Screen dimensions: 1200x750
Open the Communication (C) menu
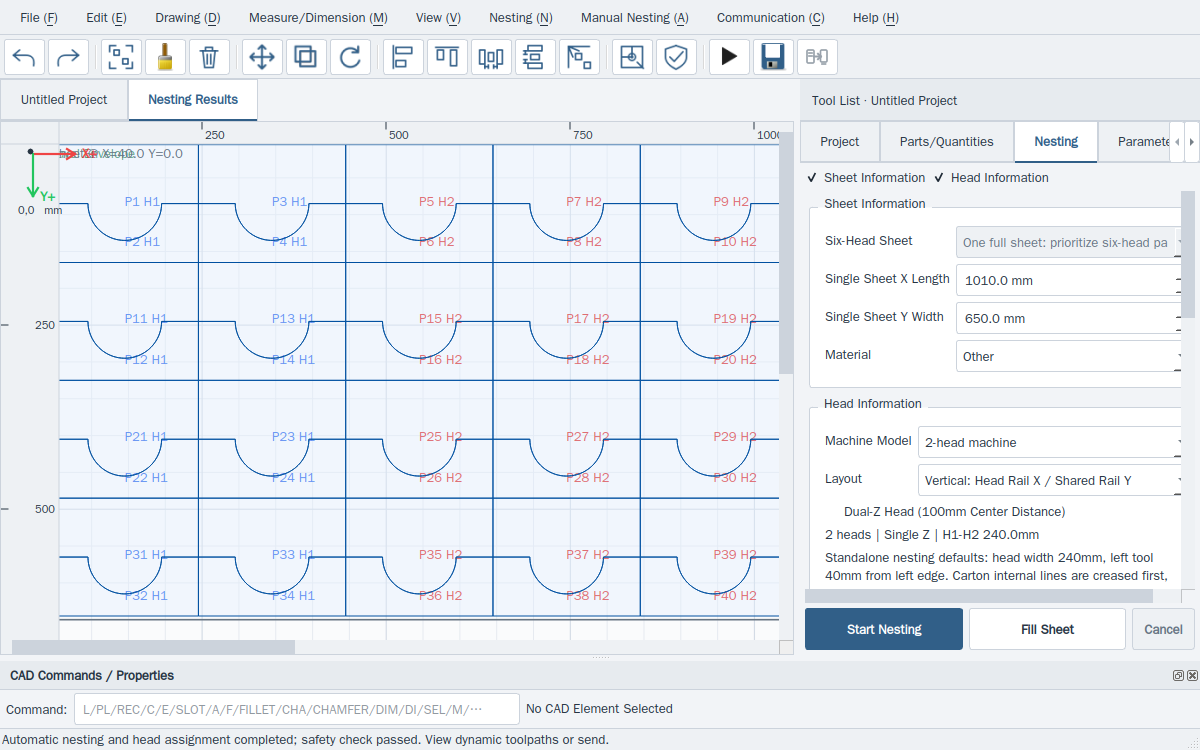coord(771,18)
